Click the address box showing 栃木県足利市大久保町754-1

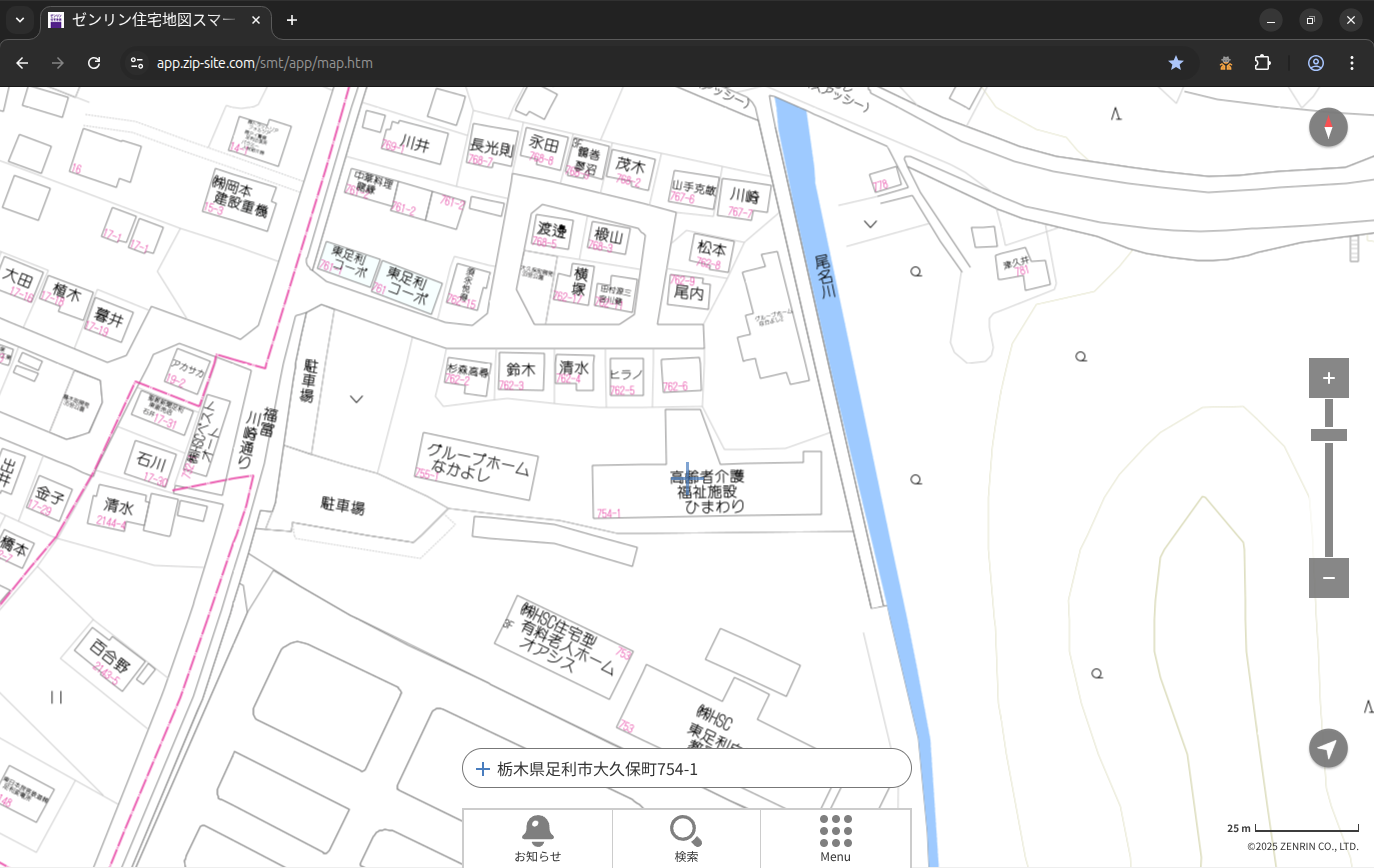click(x=687, y=769)
